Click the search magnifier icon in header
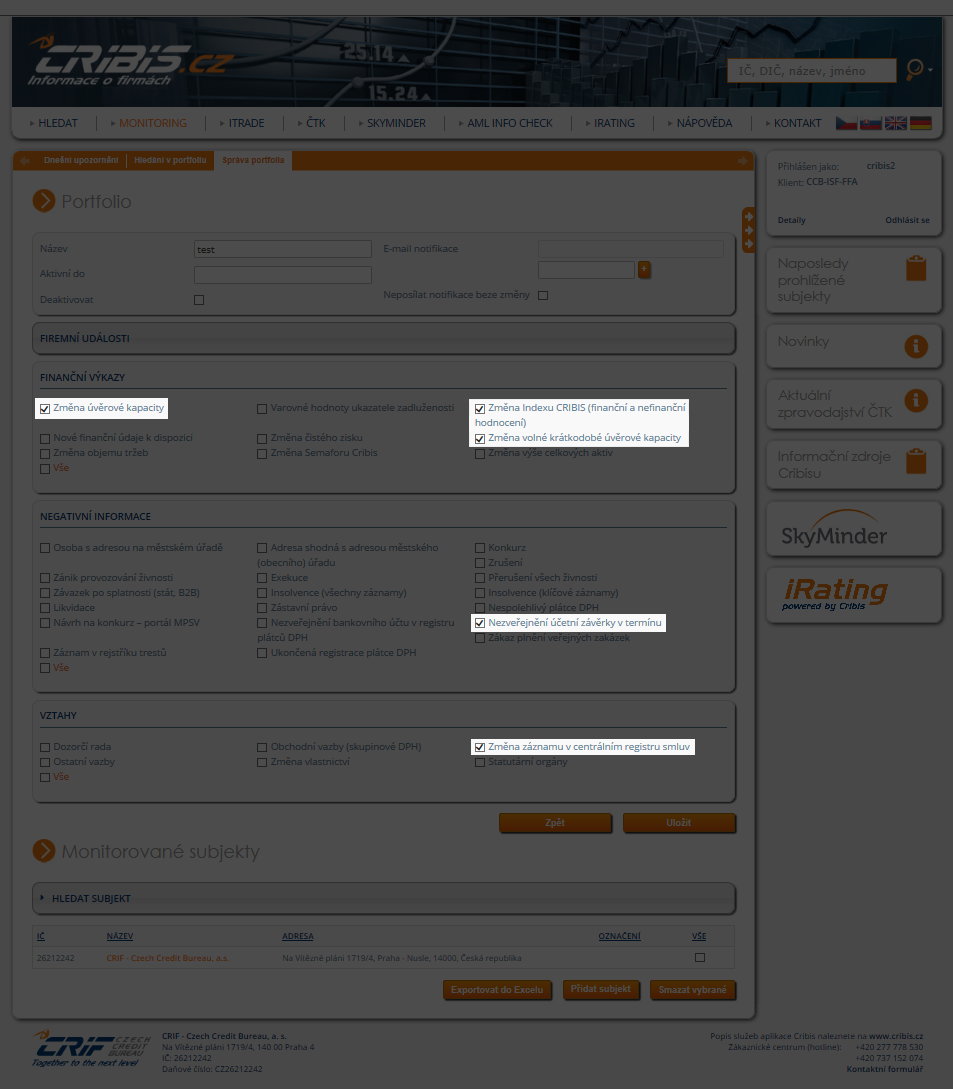Viewport: 953px width, 1089px height. [915, 69]
